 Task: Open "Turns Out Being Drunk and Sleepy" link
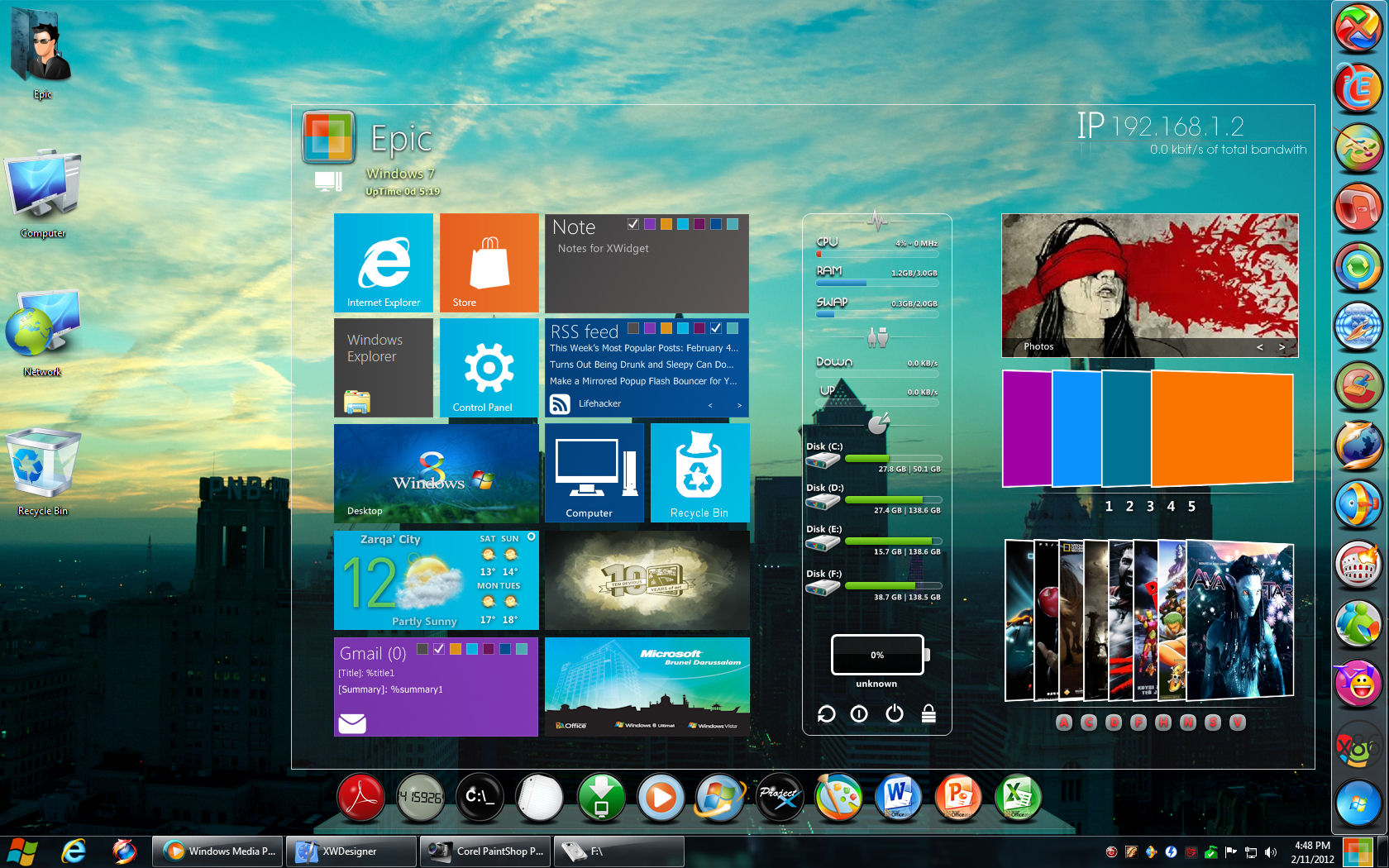click(x=642, y=365)
